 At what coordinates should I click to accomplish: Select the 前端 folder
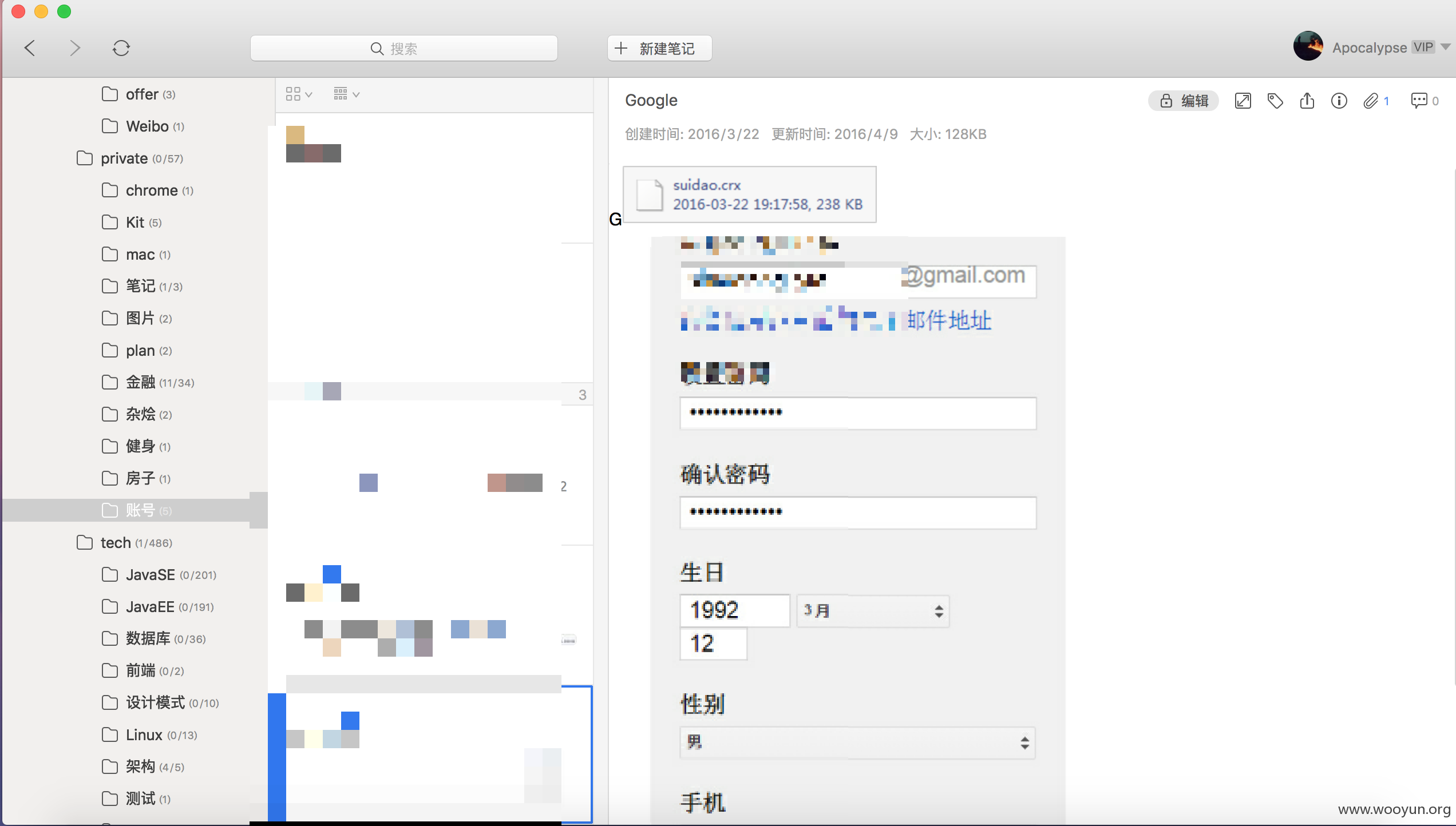(143, 671)
